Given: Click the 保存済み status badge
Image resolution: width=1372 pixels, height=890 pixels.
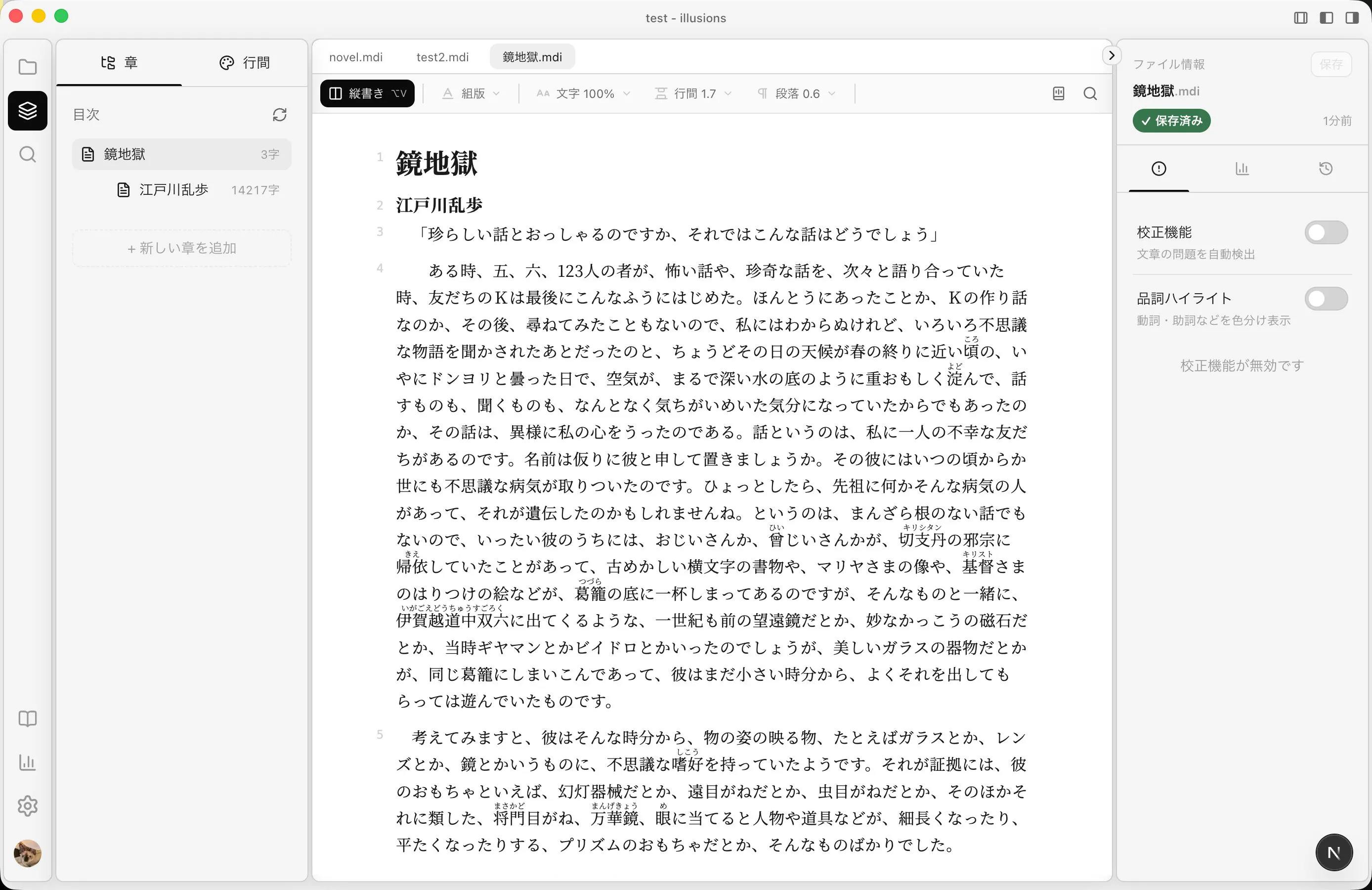Looking at the screenshot, I should point(1171,121).
